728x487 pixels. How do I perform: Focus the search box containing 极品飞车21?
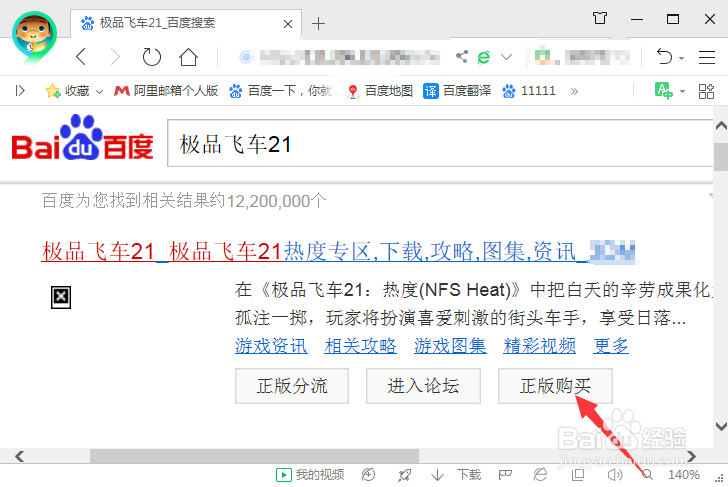coord(440,143)
